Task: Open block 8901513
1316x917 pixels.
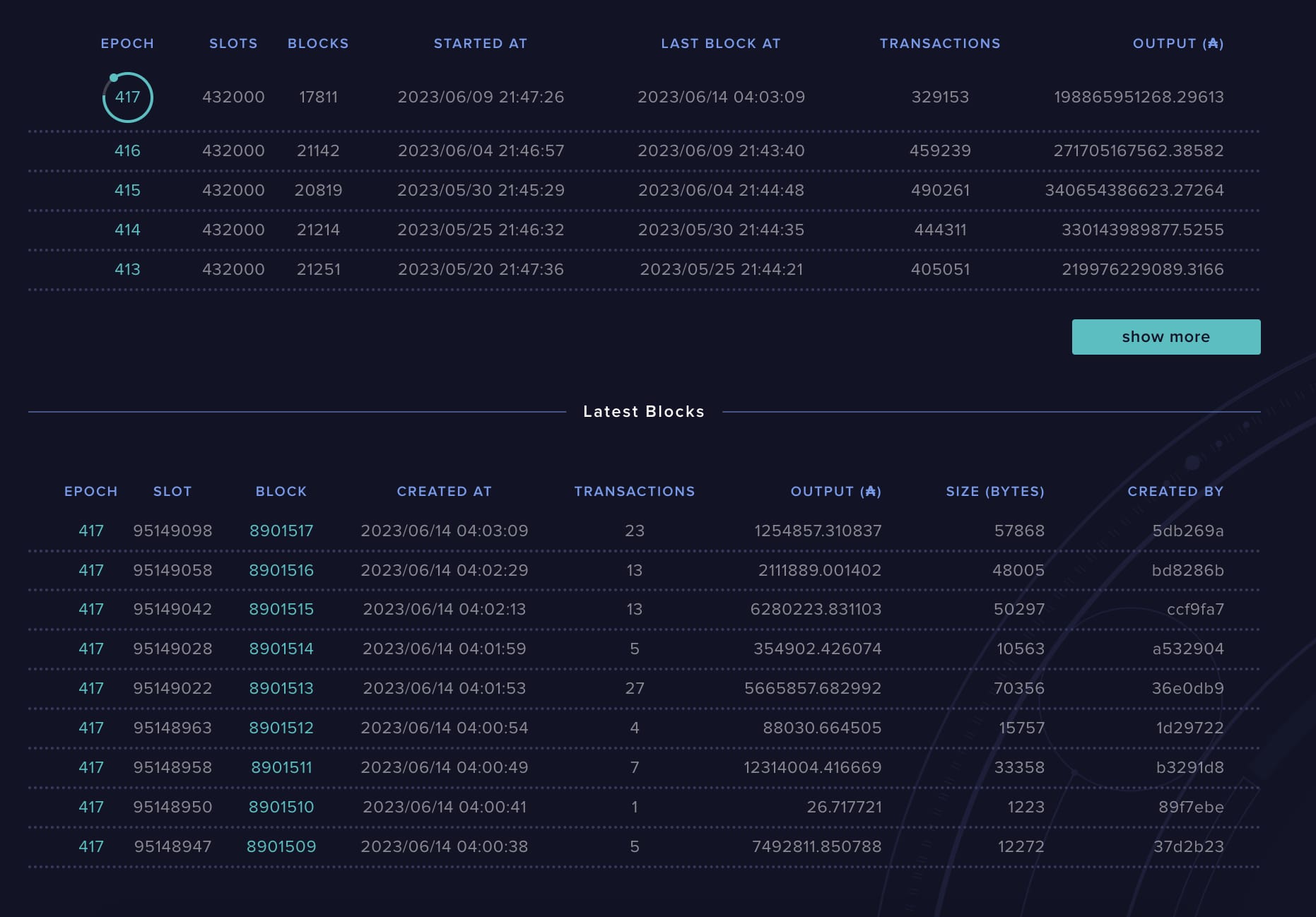Action: (282, 688)
